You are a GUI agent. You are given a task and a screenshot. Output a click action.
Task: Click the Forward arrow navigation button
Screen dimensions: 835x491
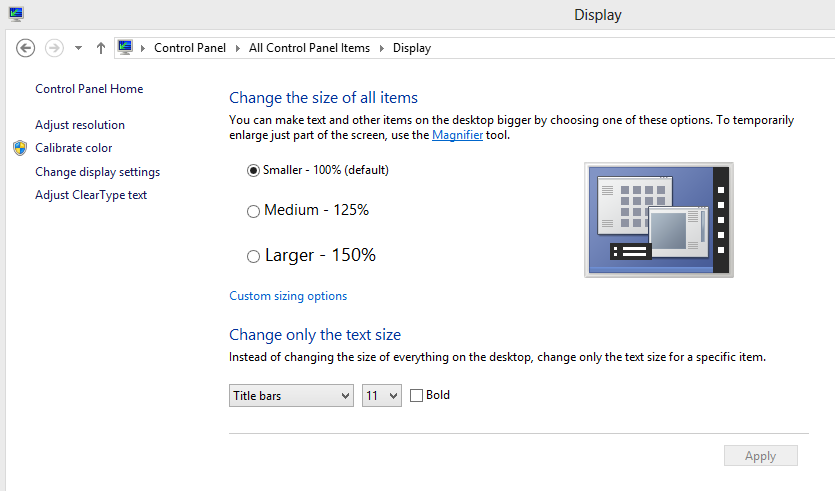point(54,48)
